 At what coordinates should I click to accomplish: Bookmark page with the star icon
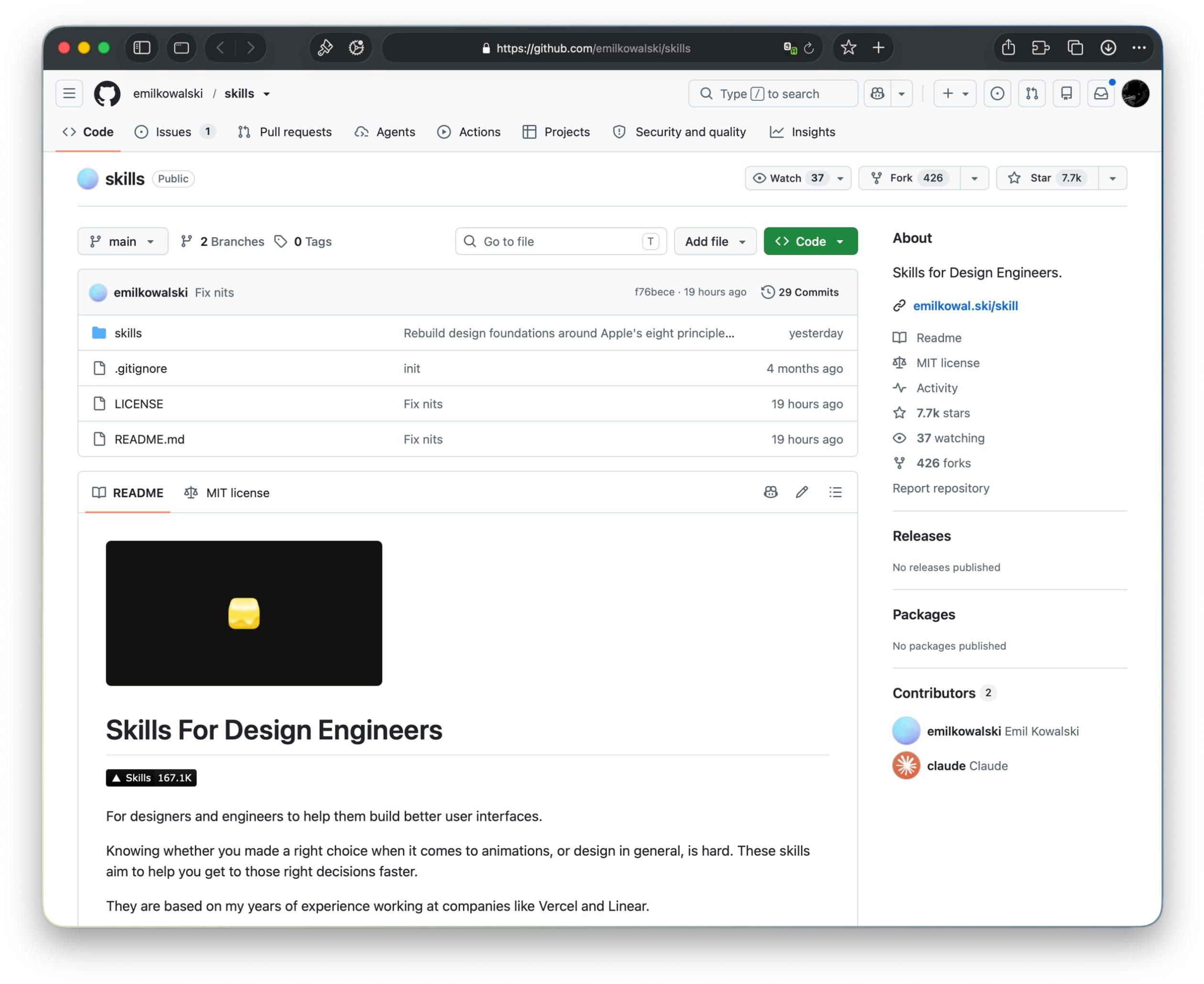point(848,48)
